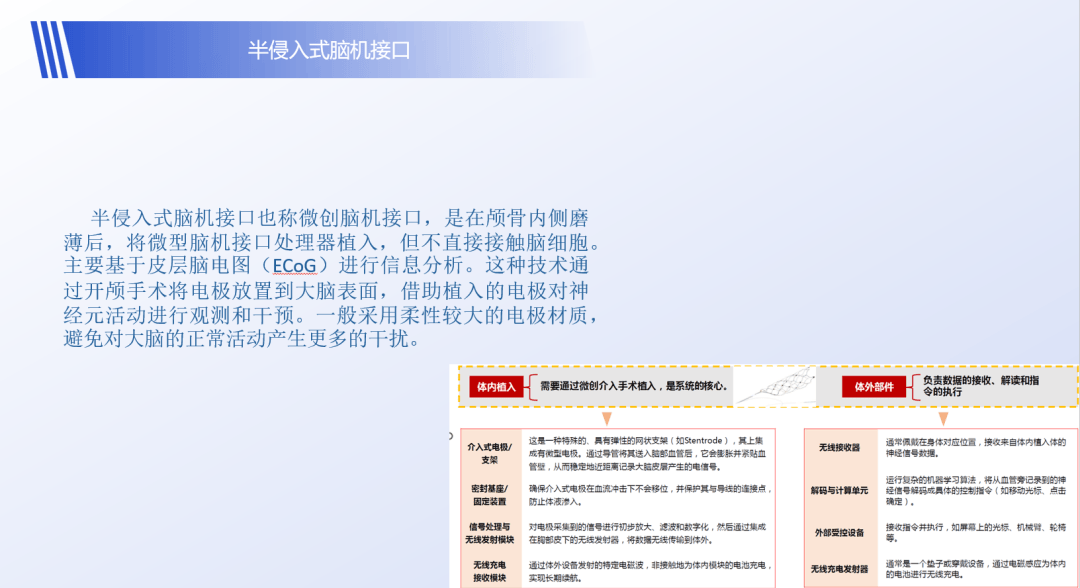Select the slide title 半侵入式脑机接口

pyautogui.click(x=329, y=50)
